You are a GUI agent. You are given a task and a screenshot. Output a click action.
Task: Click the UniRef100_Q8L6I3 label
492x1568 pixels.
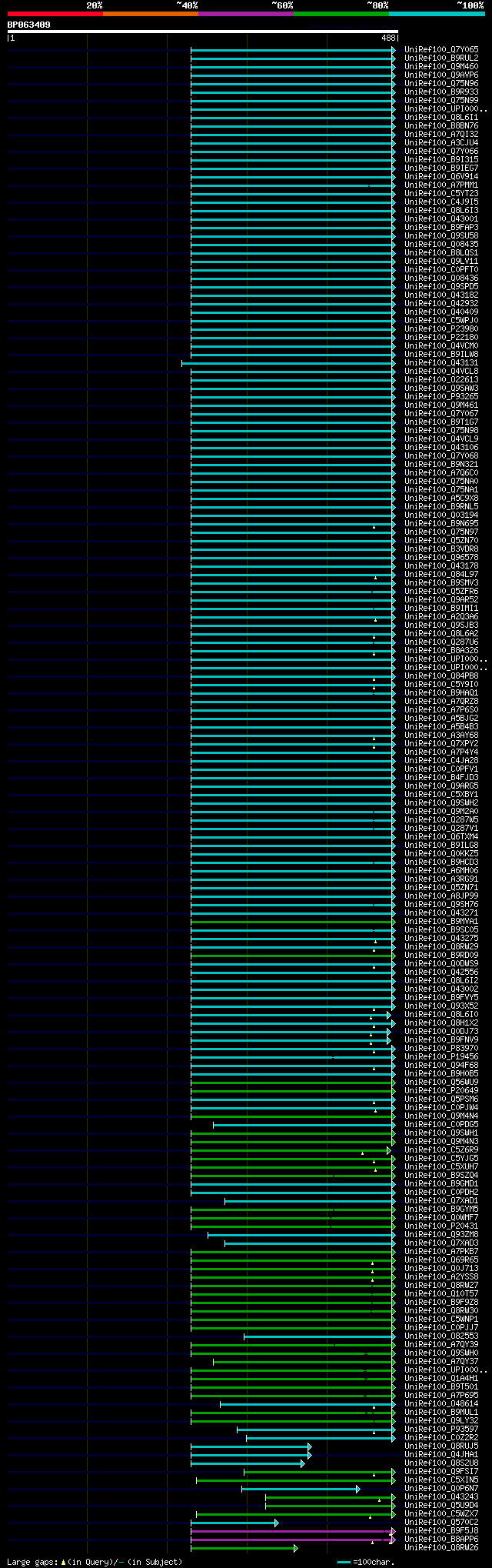(441, 210)
